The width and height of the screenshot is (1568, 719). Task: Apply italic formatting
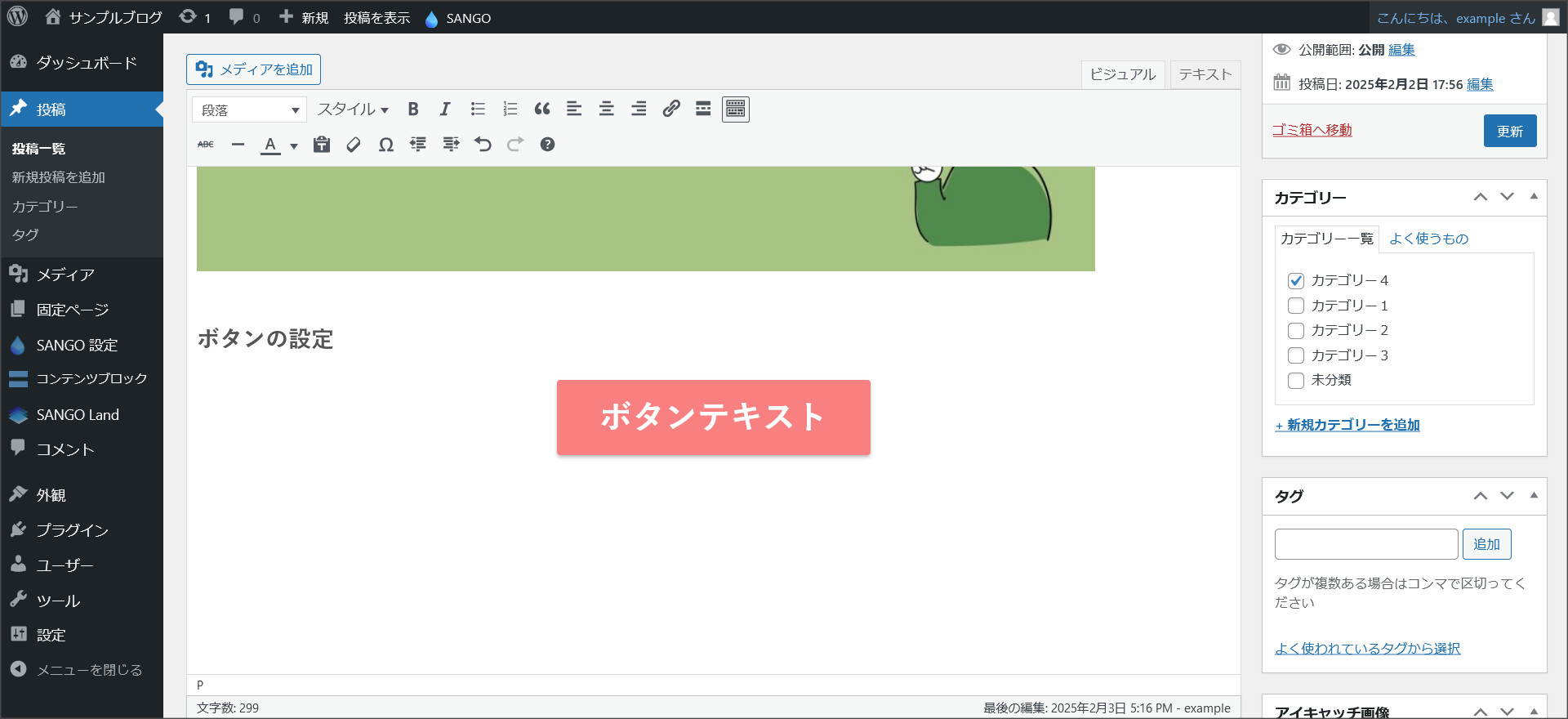pyautogui.click(x=445, y=109)
